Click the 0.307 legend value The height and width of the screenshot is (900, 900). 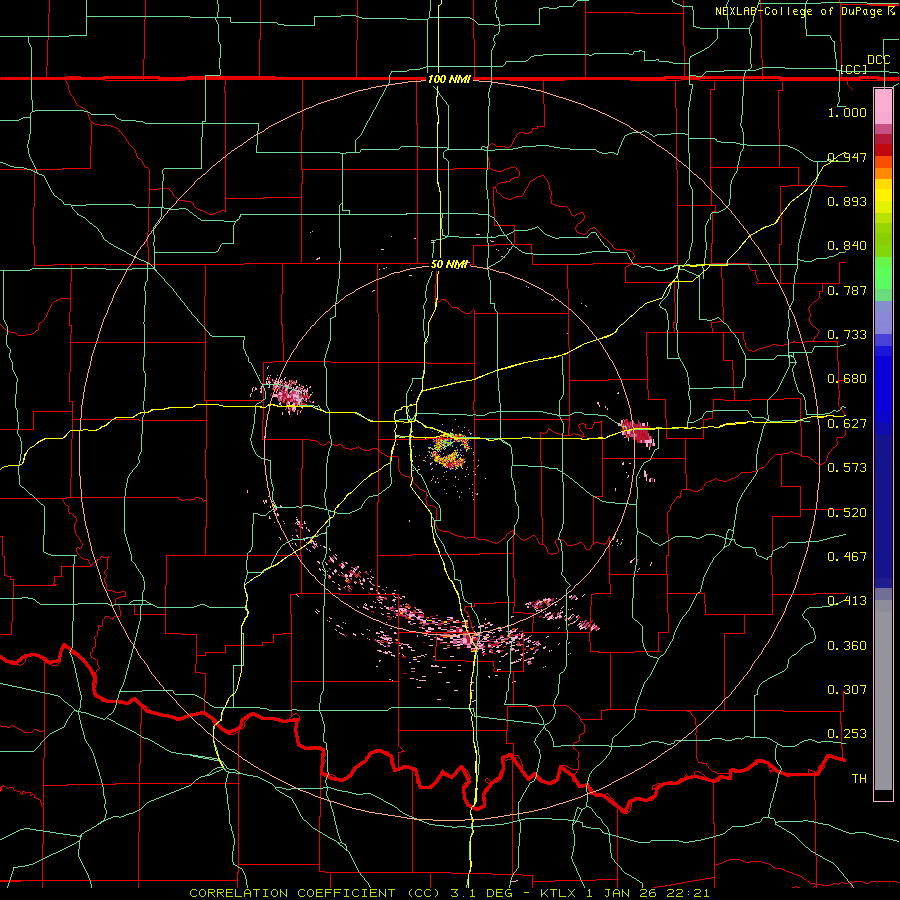pos(847,689)
